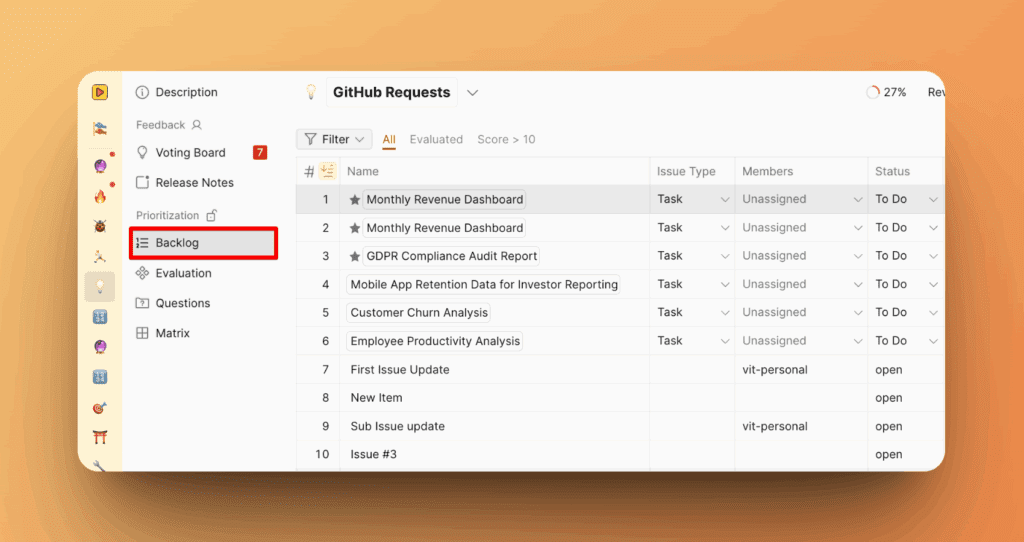Click the row ordering icon beside # header

tap(327, 171)
